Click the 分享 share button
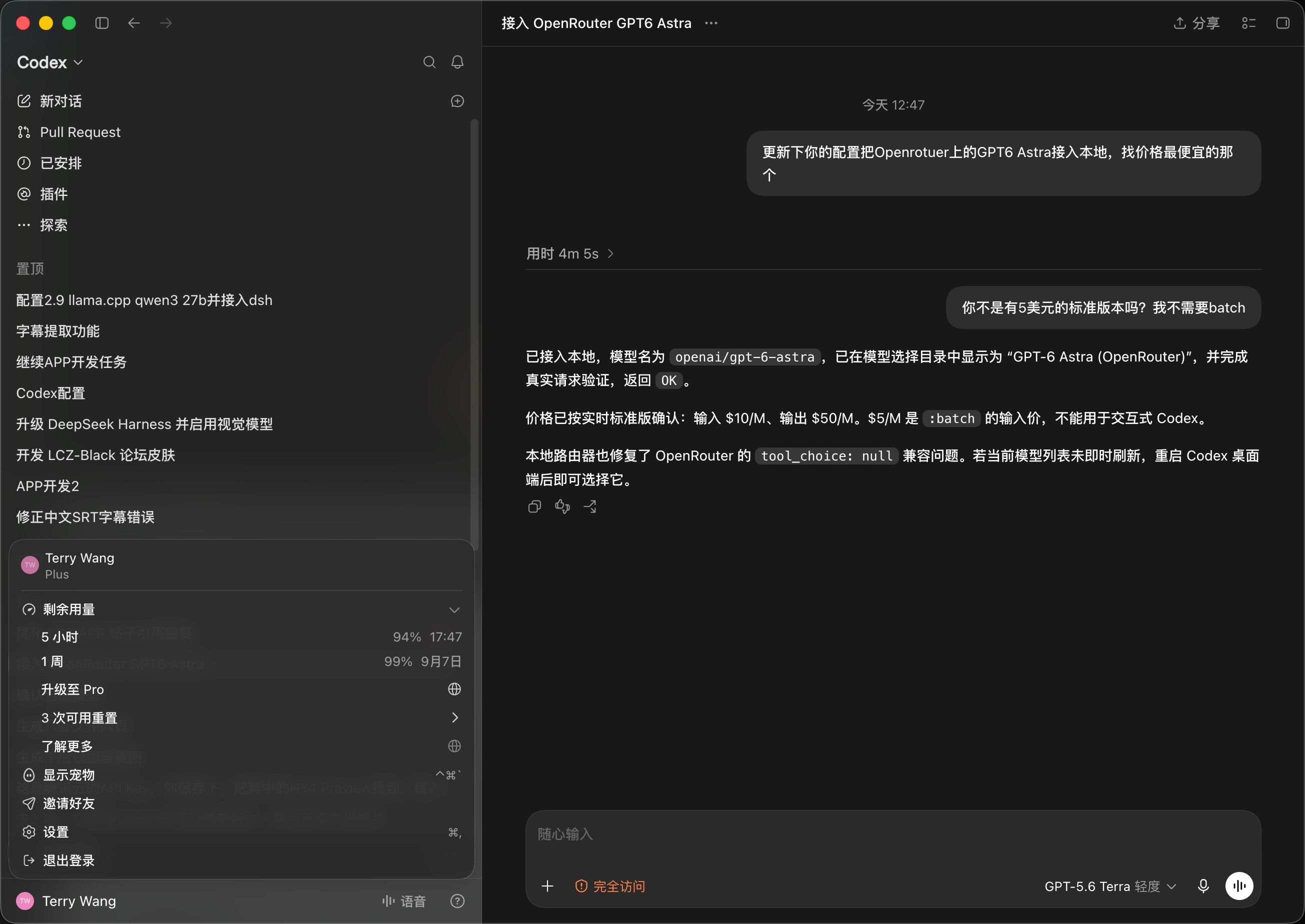Screen dimensions: 1305x924 tap(1197, 23)
